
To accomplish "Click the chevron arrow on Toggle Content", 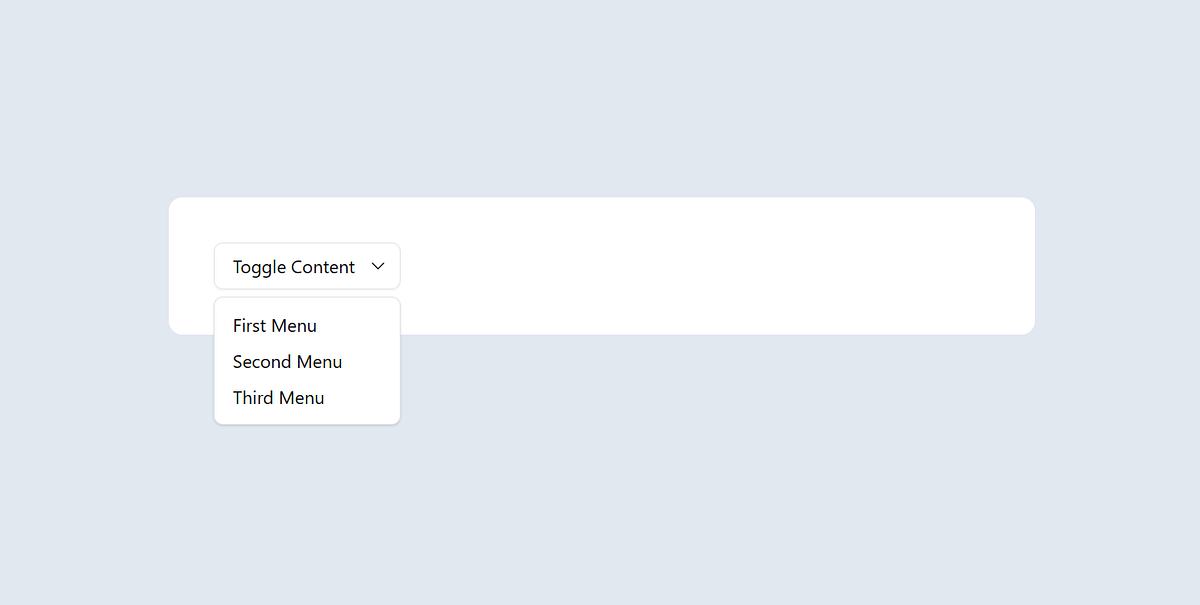I will [x=378, y=266].
